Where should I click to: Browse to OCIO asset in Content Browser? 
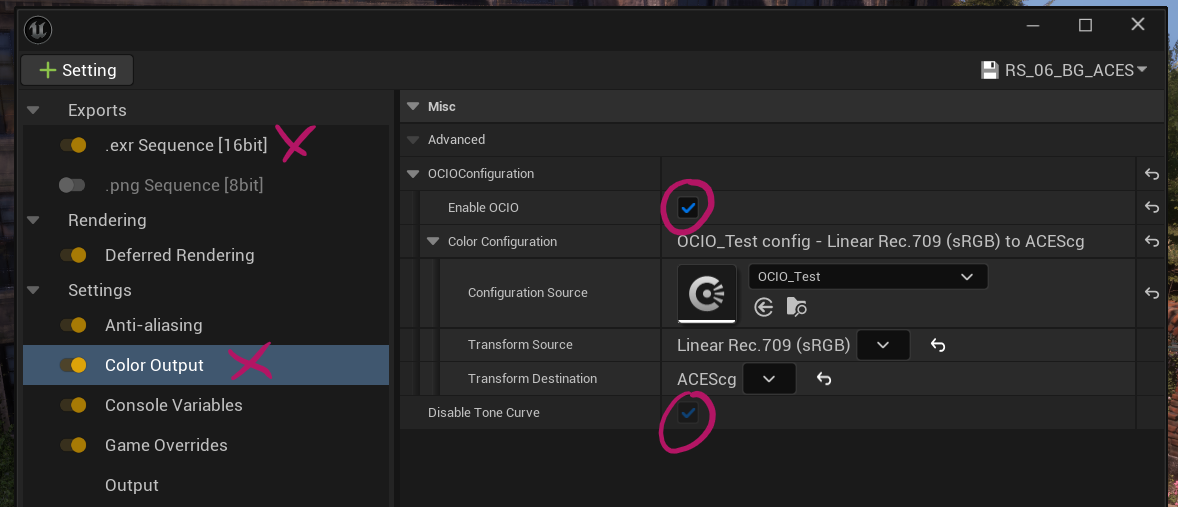coord(797,307)
